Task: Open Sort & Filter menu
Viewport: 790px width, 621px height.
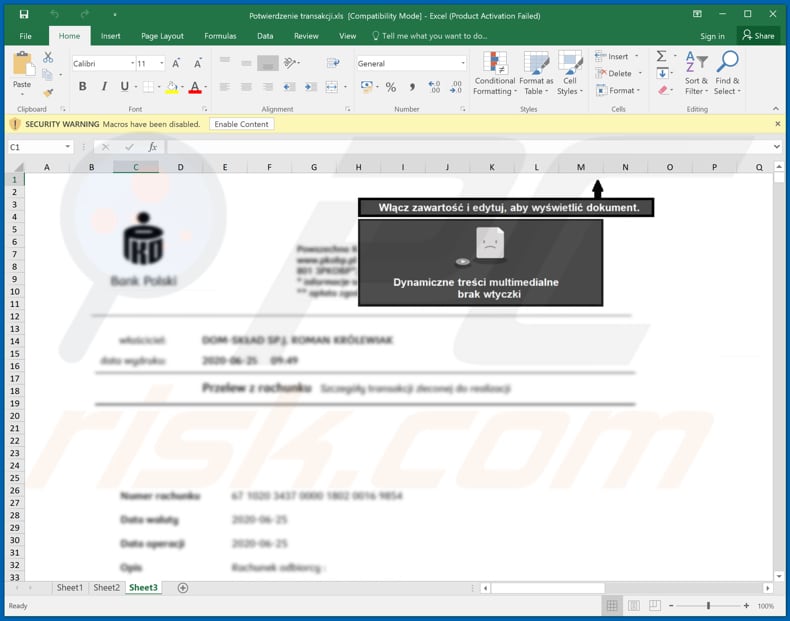Action: (696, 73)
